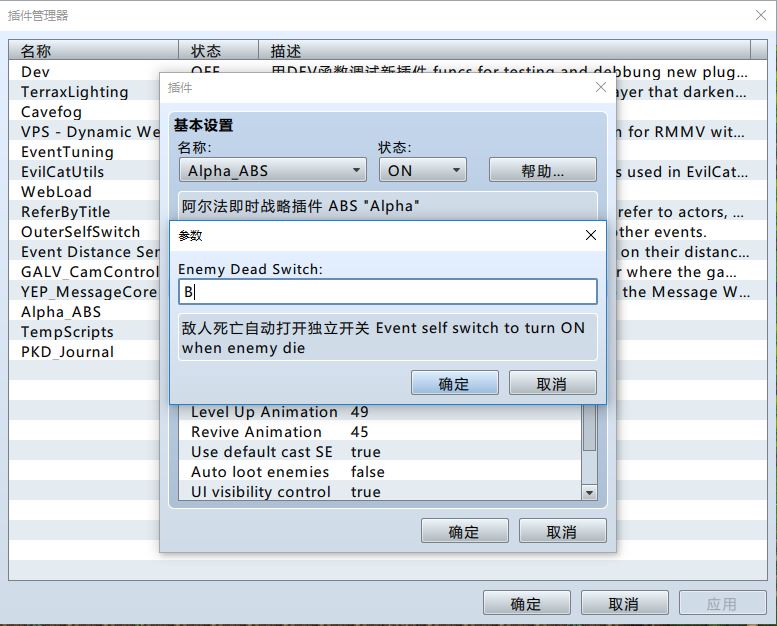Select the Alpha_ABS row in plugin manager list

84,311
